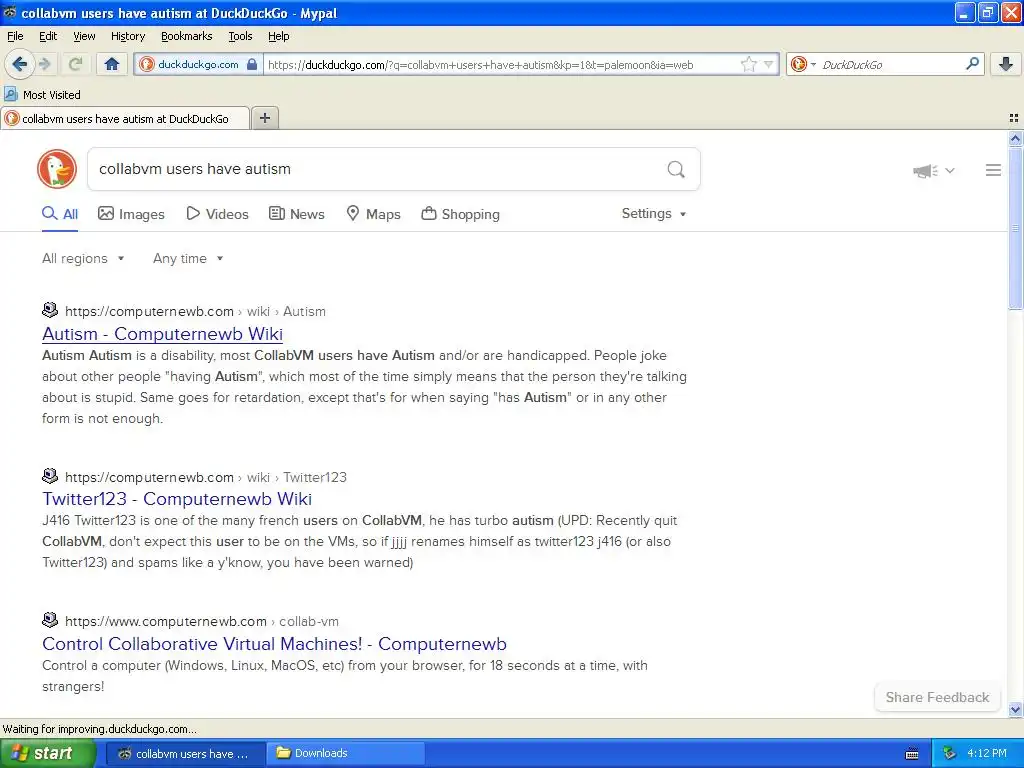Click favicon beside the collab-vm result
The image size is (1024, 768).
[x=50, y=619]
